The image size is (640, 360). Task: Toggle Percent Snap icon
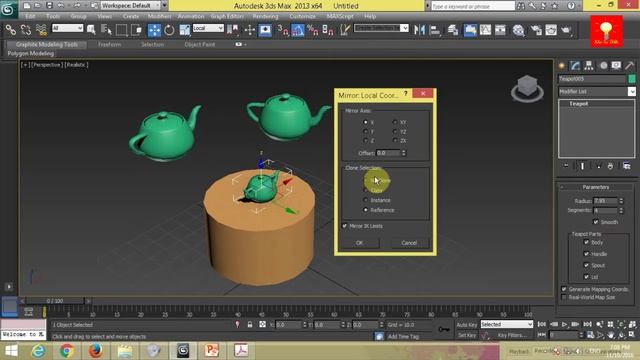pos(313,30)
